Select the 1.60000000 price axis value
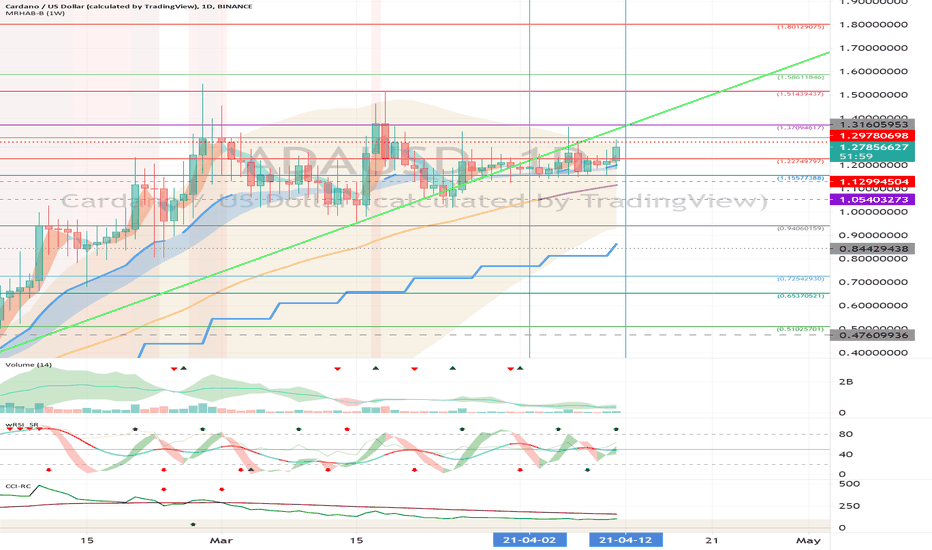The height and width of the screenshot is (550, 932). click(x=873, y=71)
